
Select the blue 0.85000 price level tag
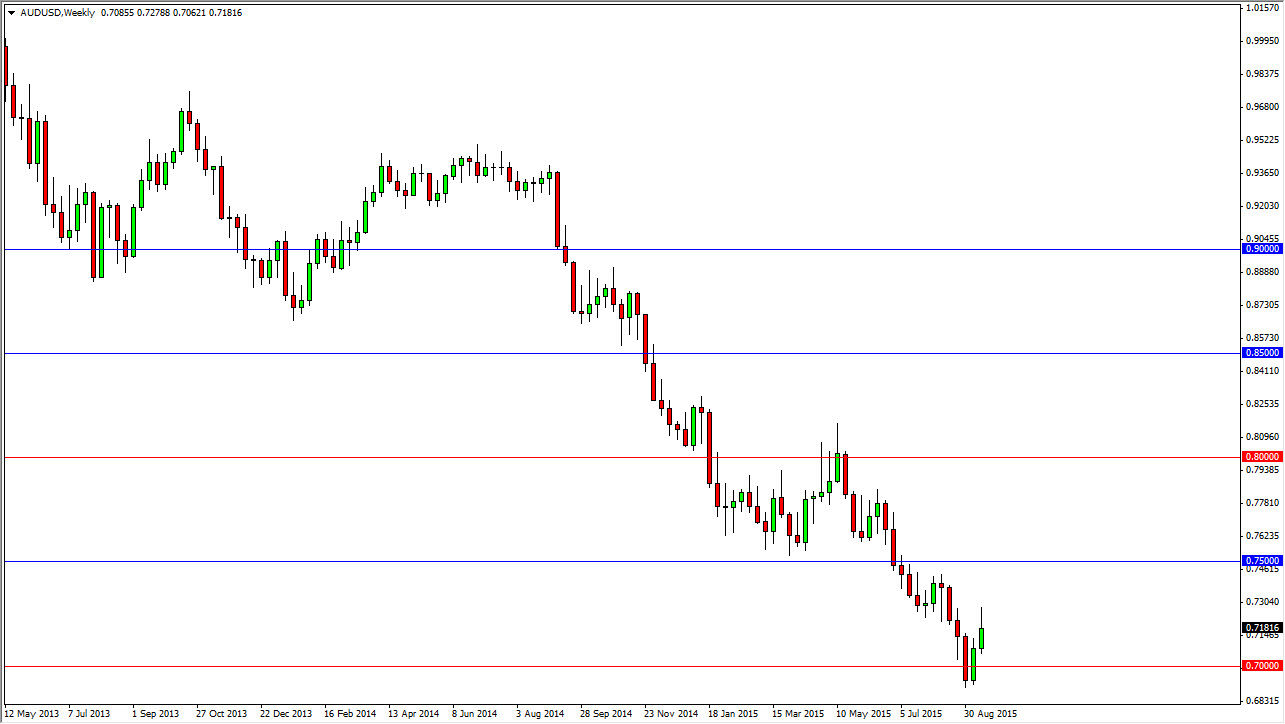(1261, 352)
